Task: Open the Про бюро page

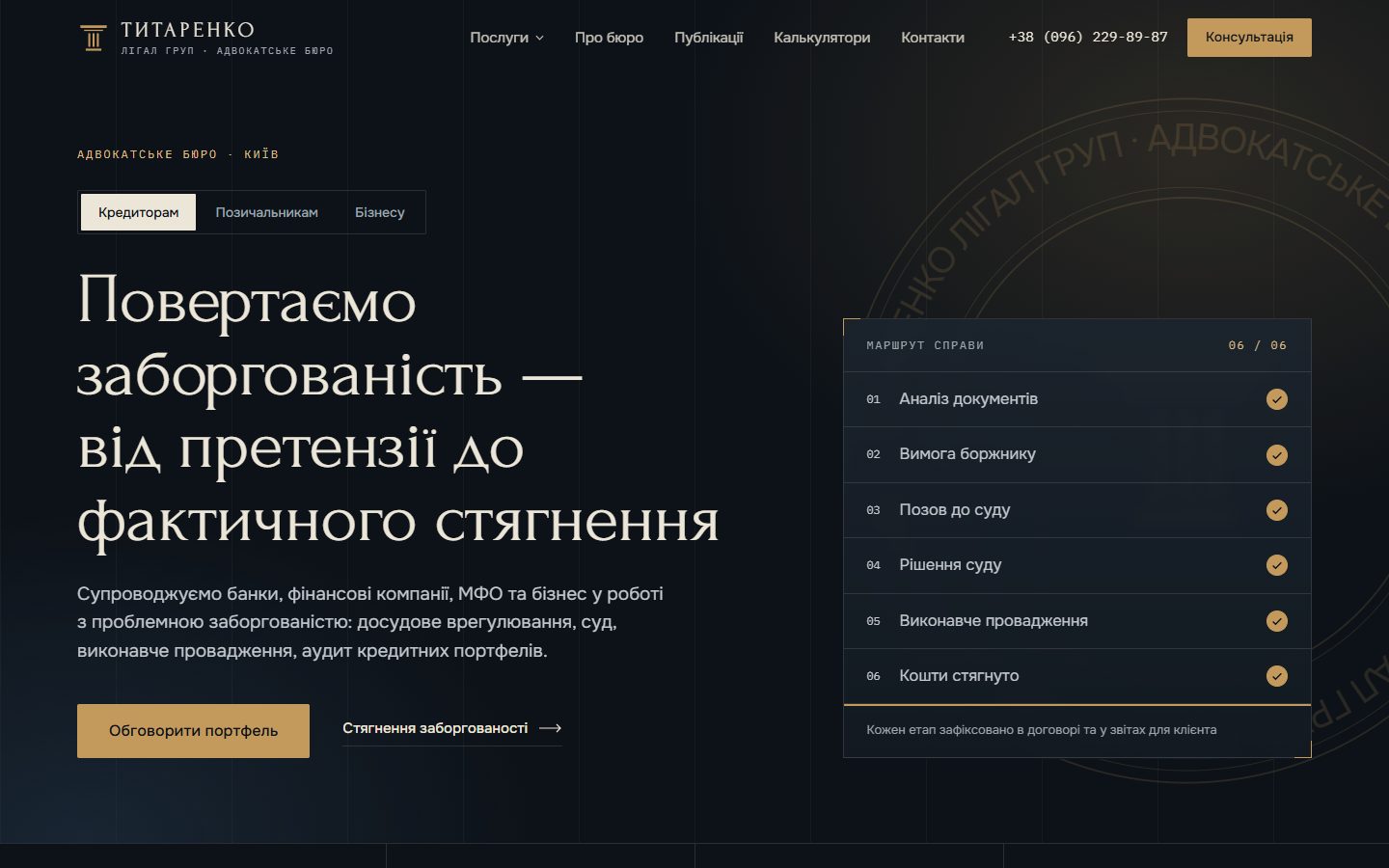Action: click(609, 38)
